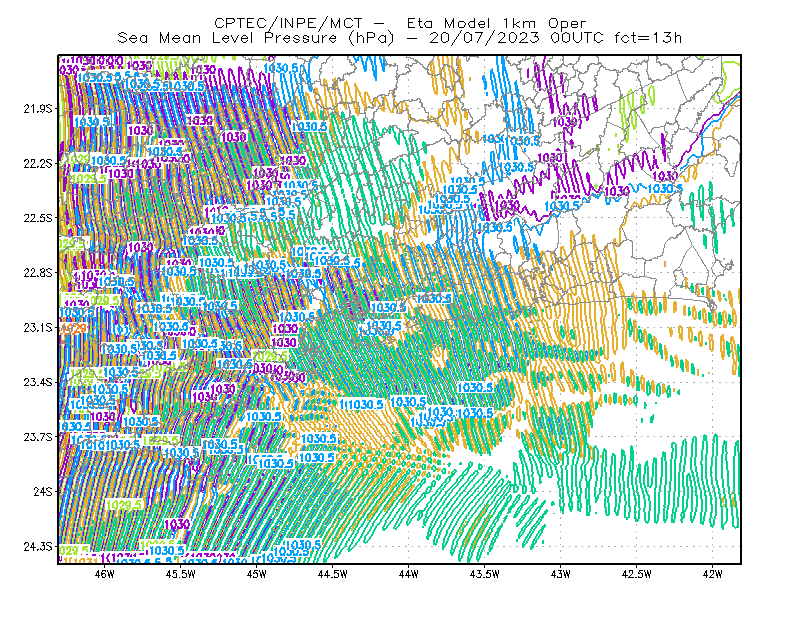This screenshot has width=800, height=618.
Task: Click the 24.3S latitude axis label
Action: [38, 547]
